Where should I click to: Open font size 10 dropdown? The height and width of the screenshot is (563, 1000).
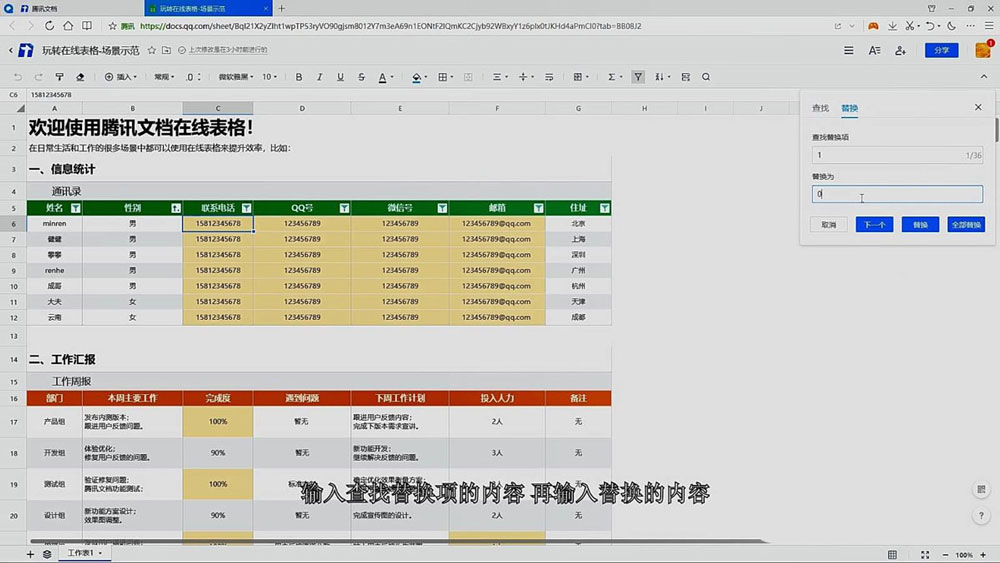270,77
